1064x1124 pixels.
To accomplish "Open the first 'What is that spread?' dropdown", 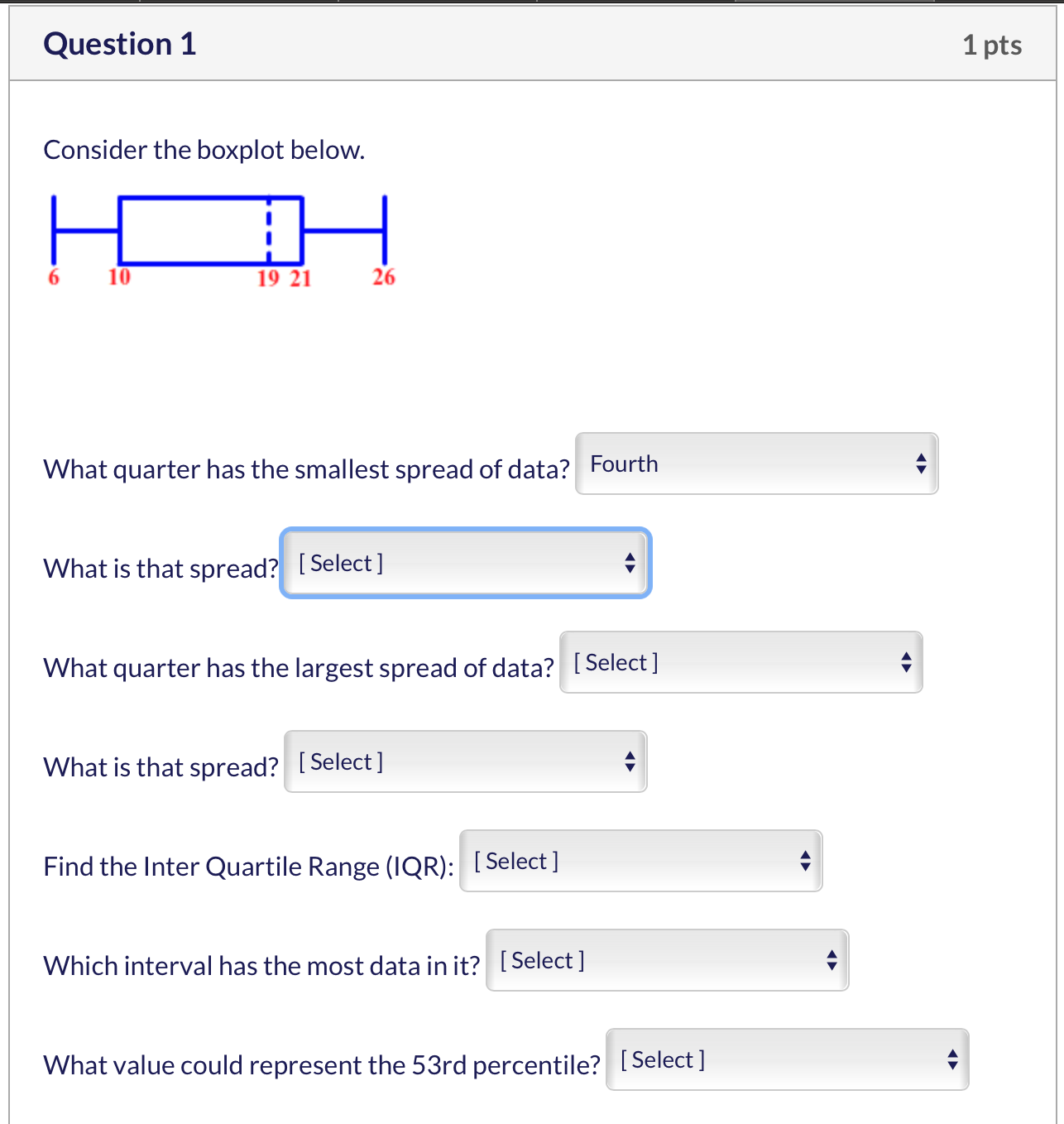I will 465,563.
